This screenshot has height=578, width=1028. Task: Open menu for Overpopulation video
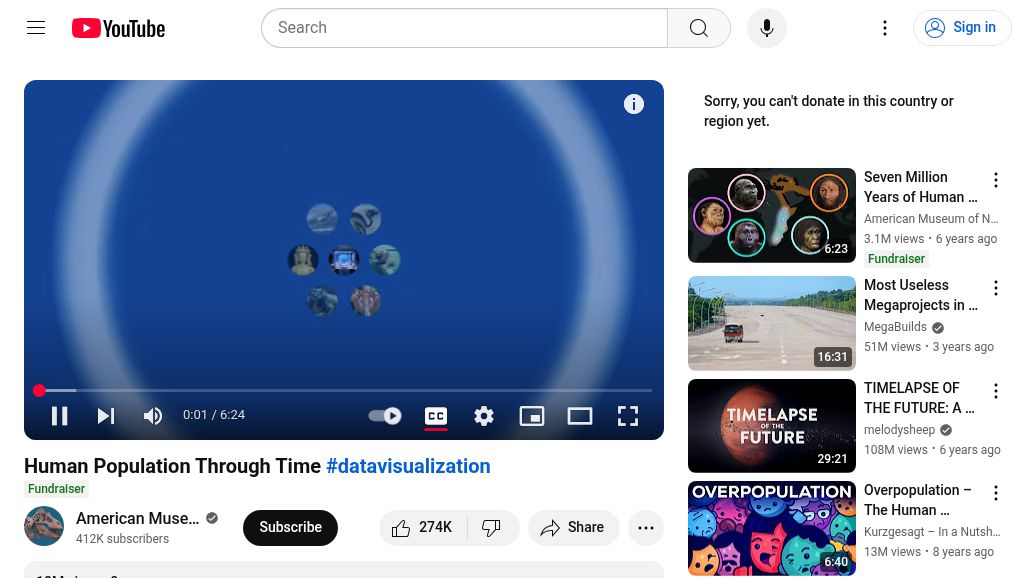point(995,493)
